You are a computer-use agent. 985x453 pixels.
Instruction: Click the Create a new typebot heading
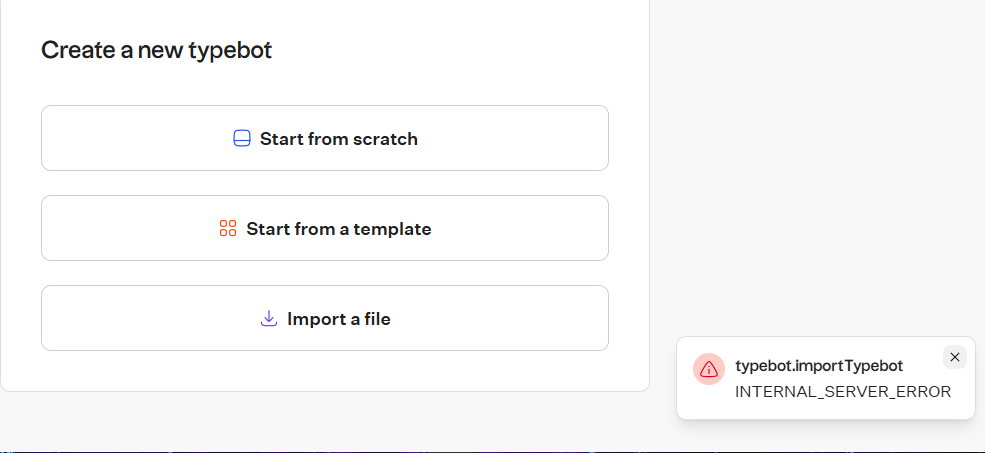tap(156, 50)
